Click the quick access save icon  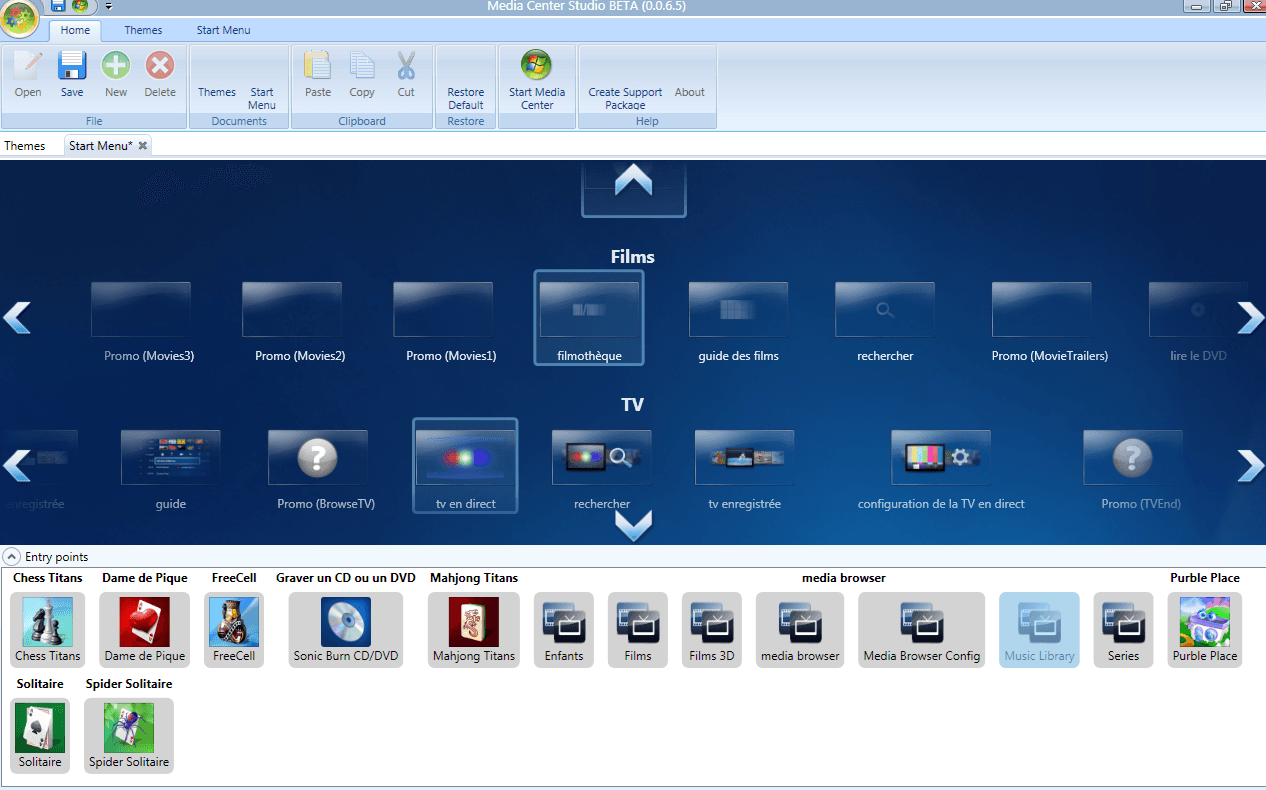tap(58, 6)
